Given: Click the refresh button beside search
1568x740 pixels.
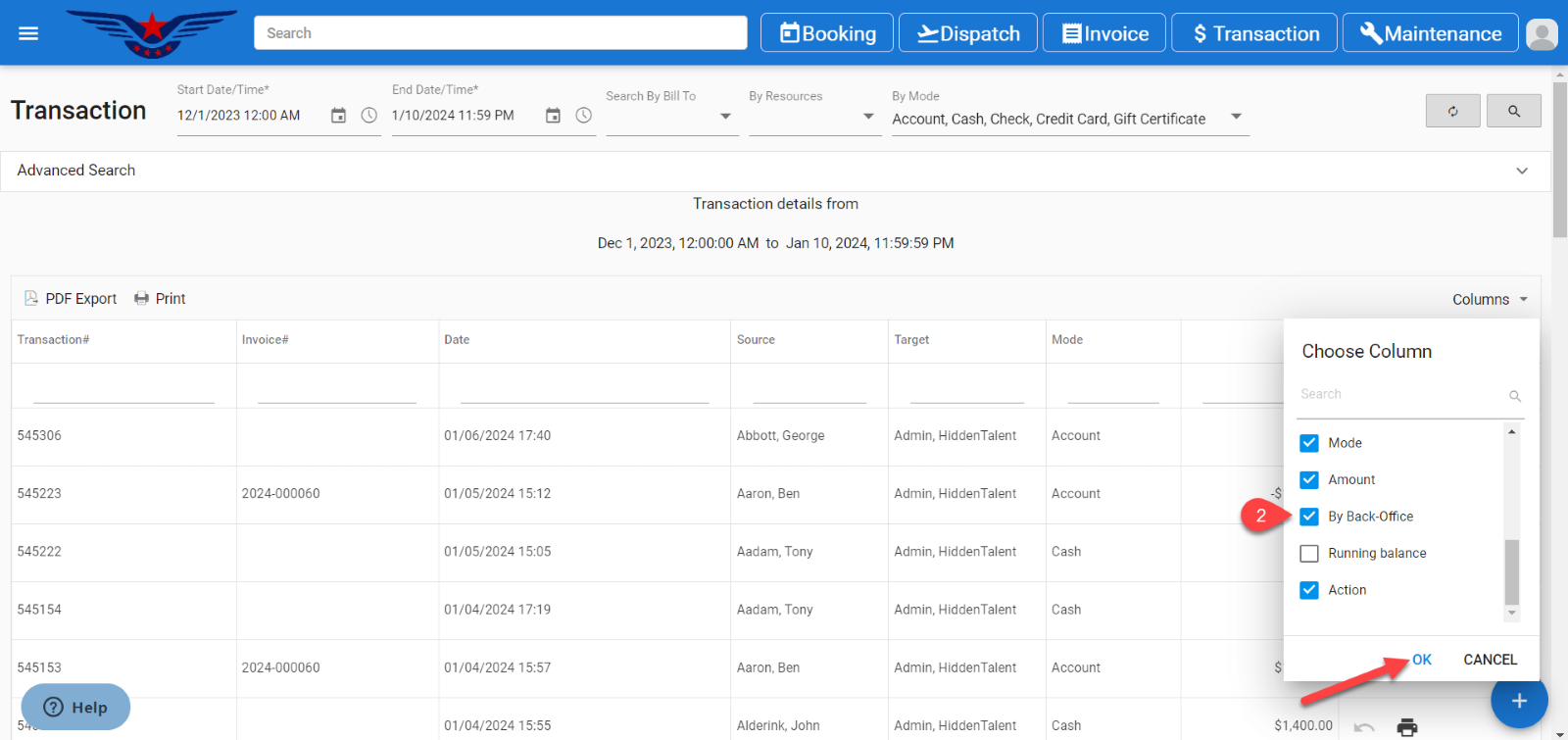Looking at the screenshot, I should 1452,111.
